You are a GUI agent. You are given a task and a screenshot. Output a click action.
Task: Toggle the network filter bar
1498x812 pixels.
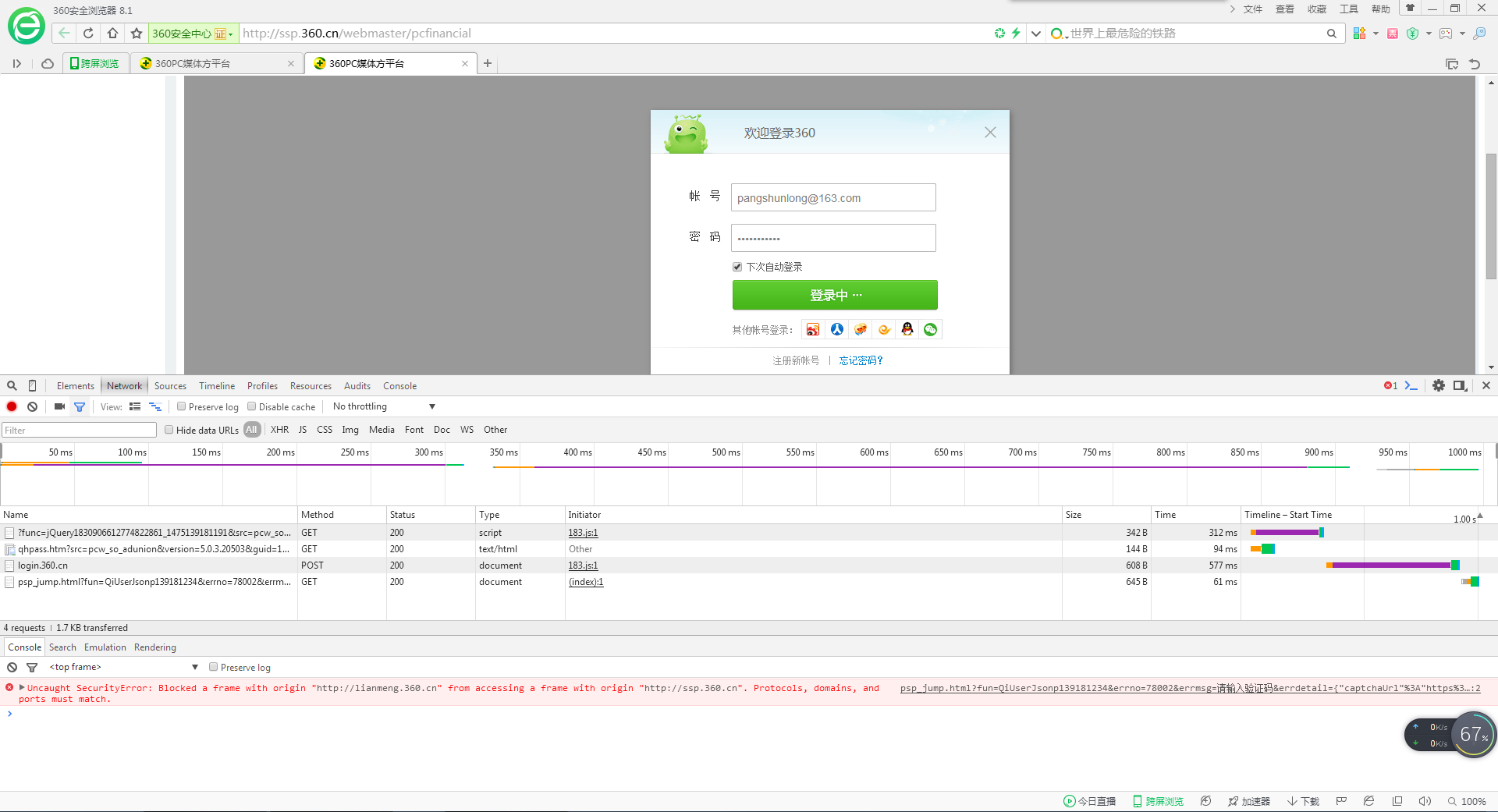80,406
